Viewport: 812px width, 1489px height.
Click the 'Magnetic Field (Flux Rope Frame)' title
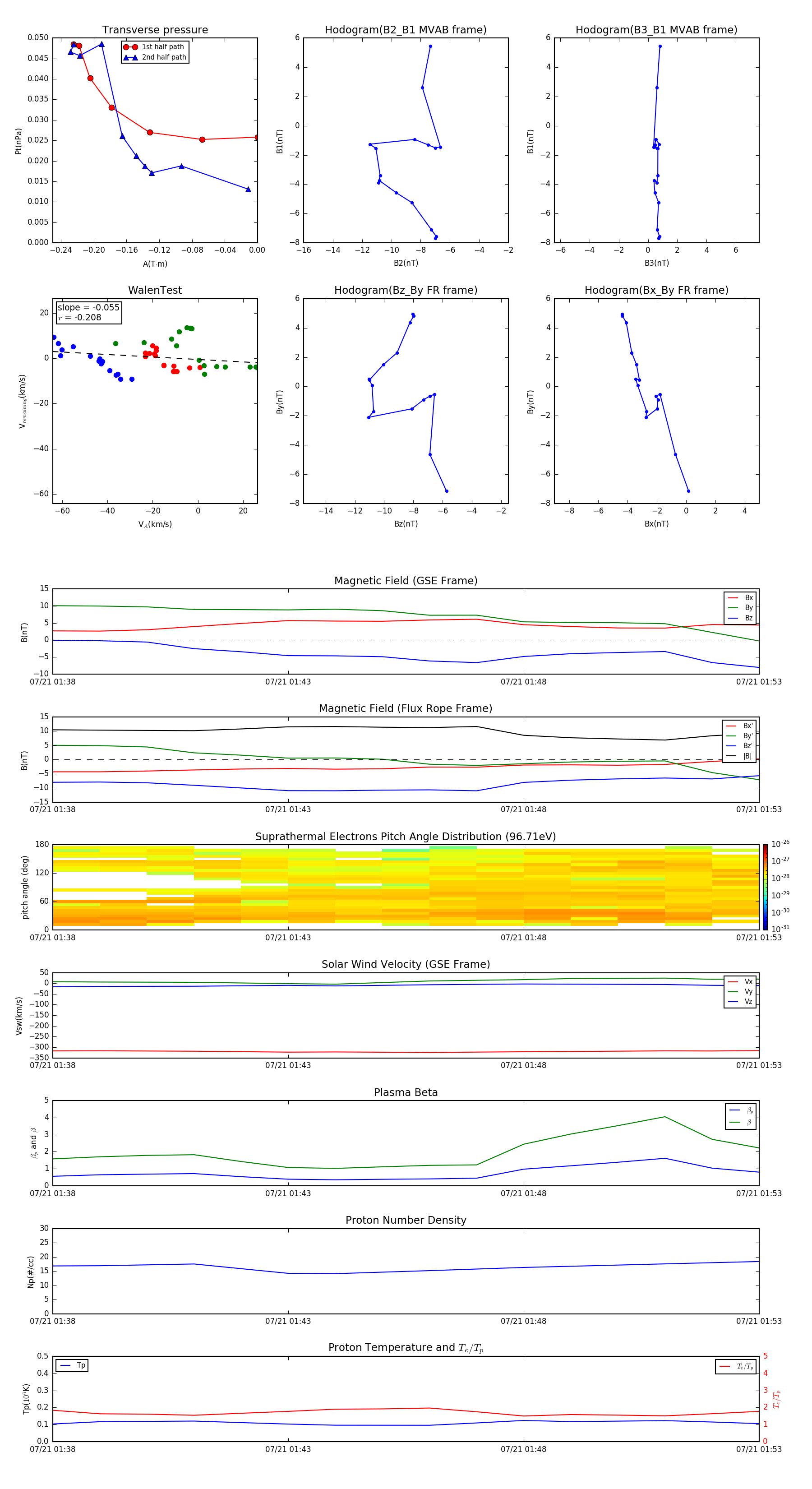coord(406,709)
